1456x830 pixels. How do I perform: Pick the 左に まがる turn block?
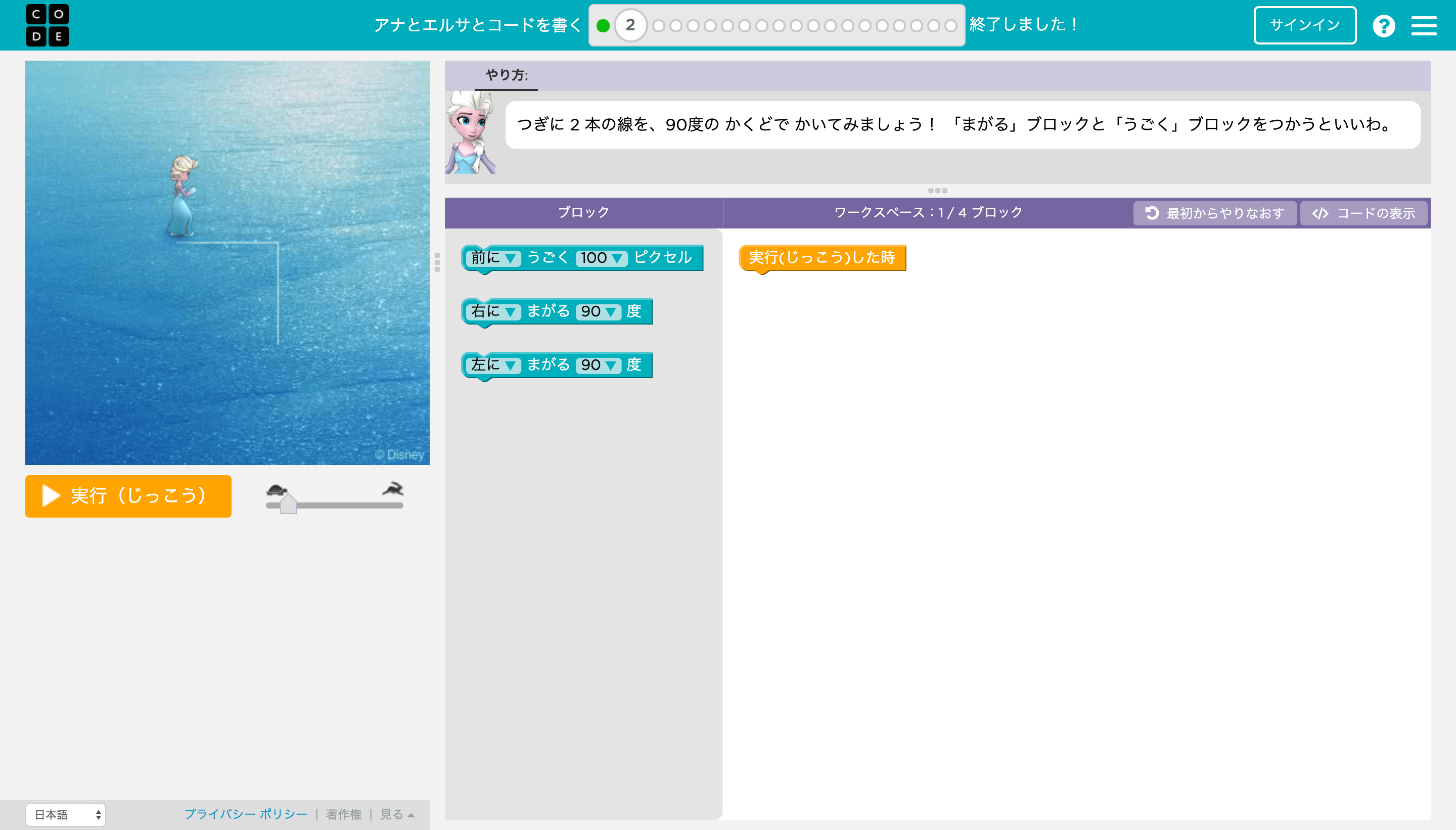[x=557, y=365]
